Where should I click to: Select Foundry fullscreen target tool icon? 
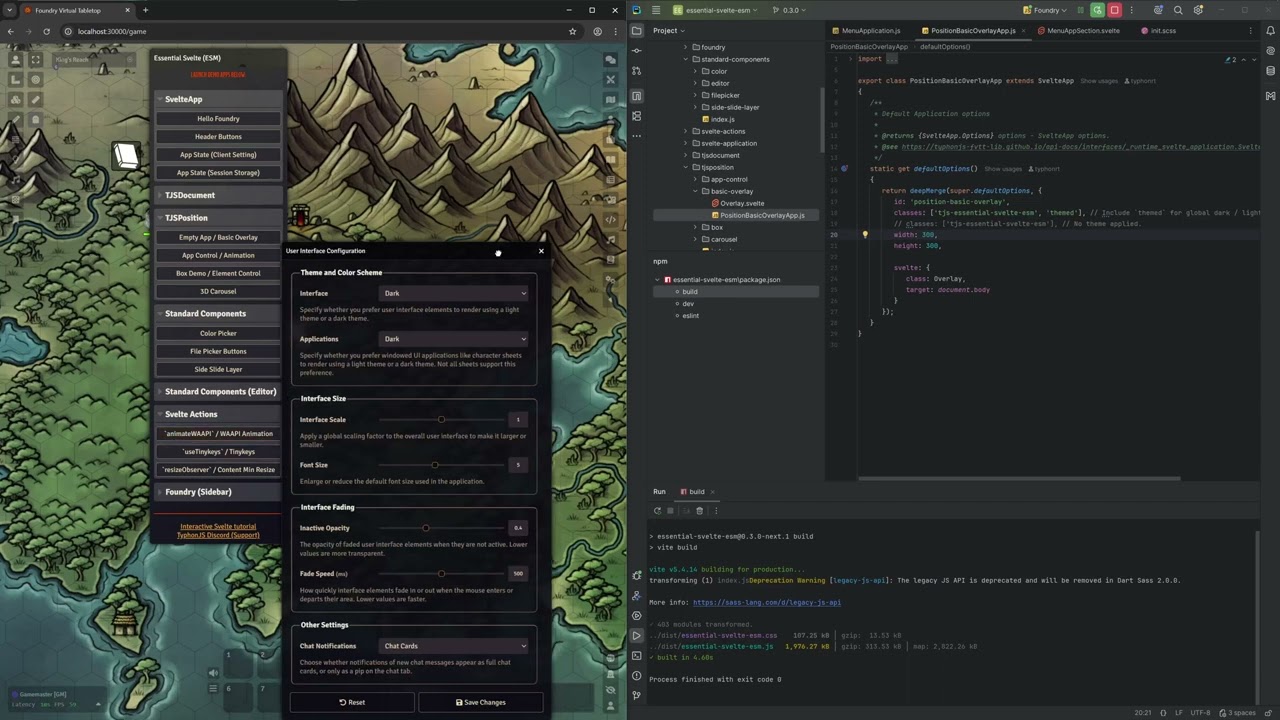pyautogui.click(x=35, y=60)
